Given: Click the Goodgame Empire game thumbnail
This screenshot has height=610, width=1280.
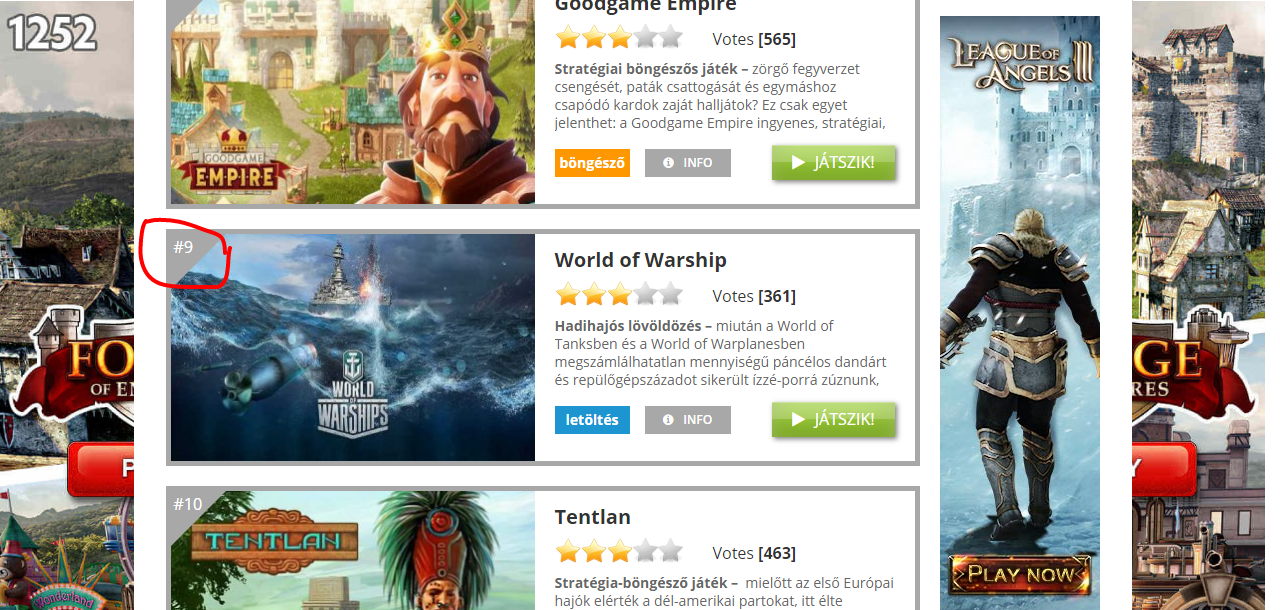Looking at the screenshot, I should pyautogui.click(x=353, y=102).
